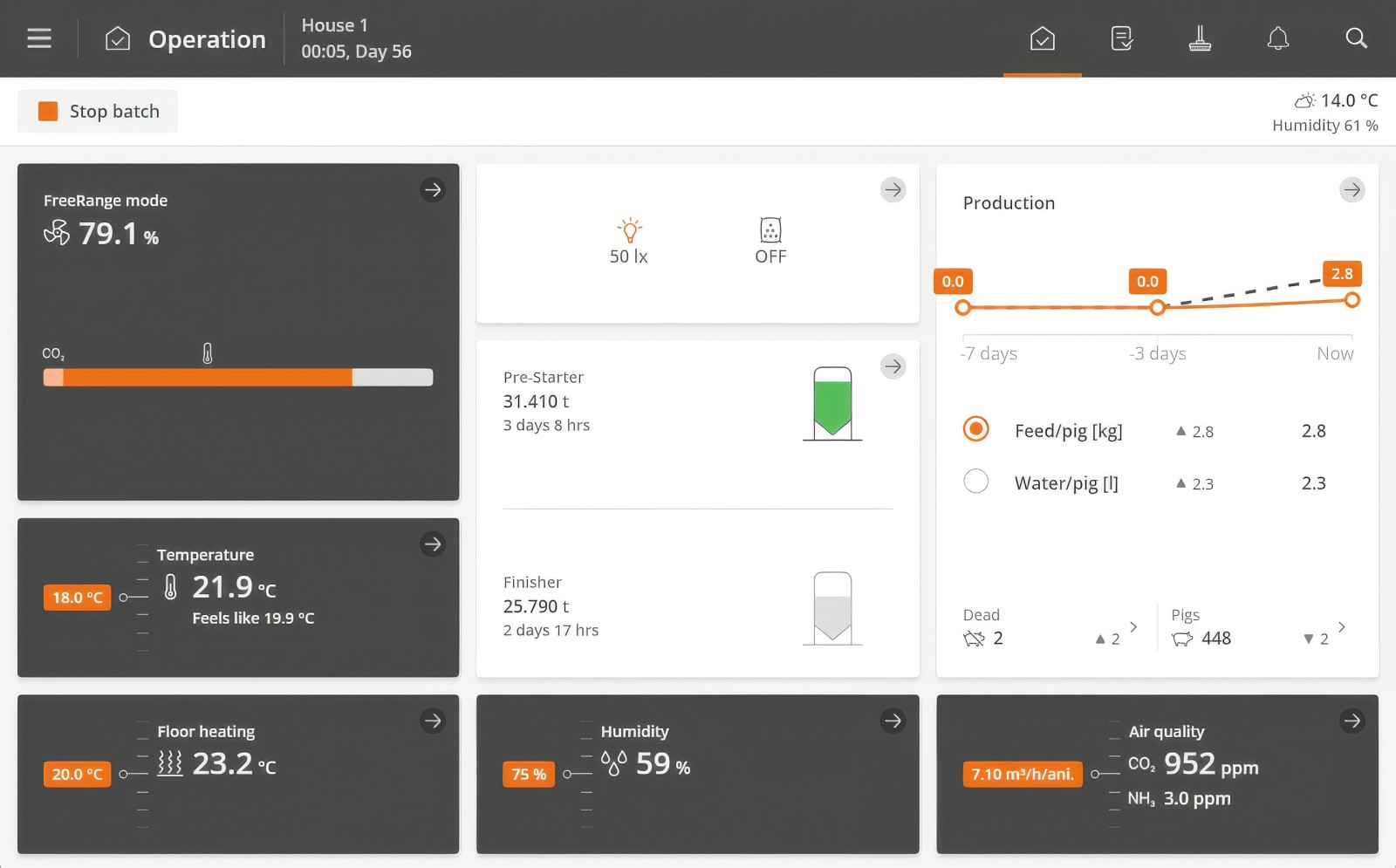
Task: Expand the Dead animals chevron
Action: tap(1133, 627)
